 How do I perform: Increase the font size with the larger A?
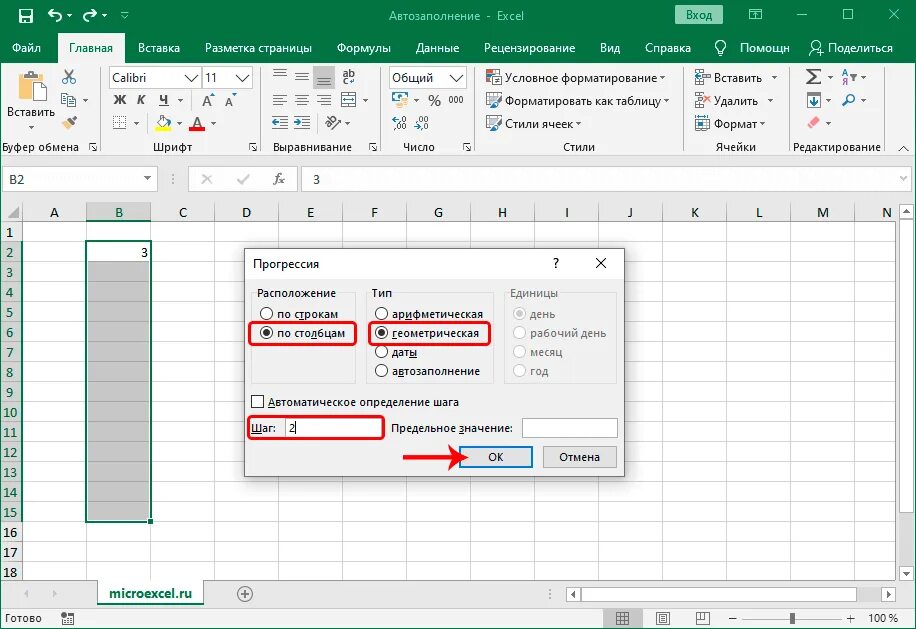coord(207,100)
